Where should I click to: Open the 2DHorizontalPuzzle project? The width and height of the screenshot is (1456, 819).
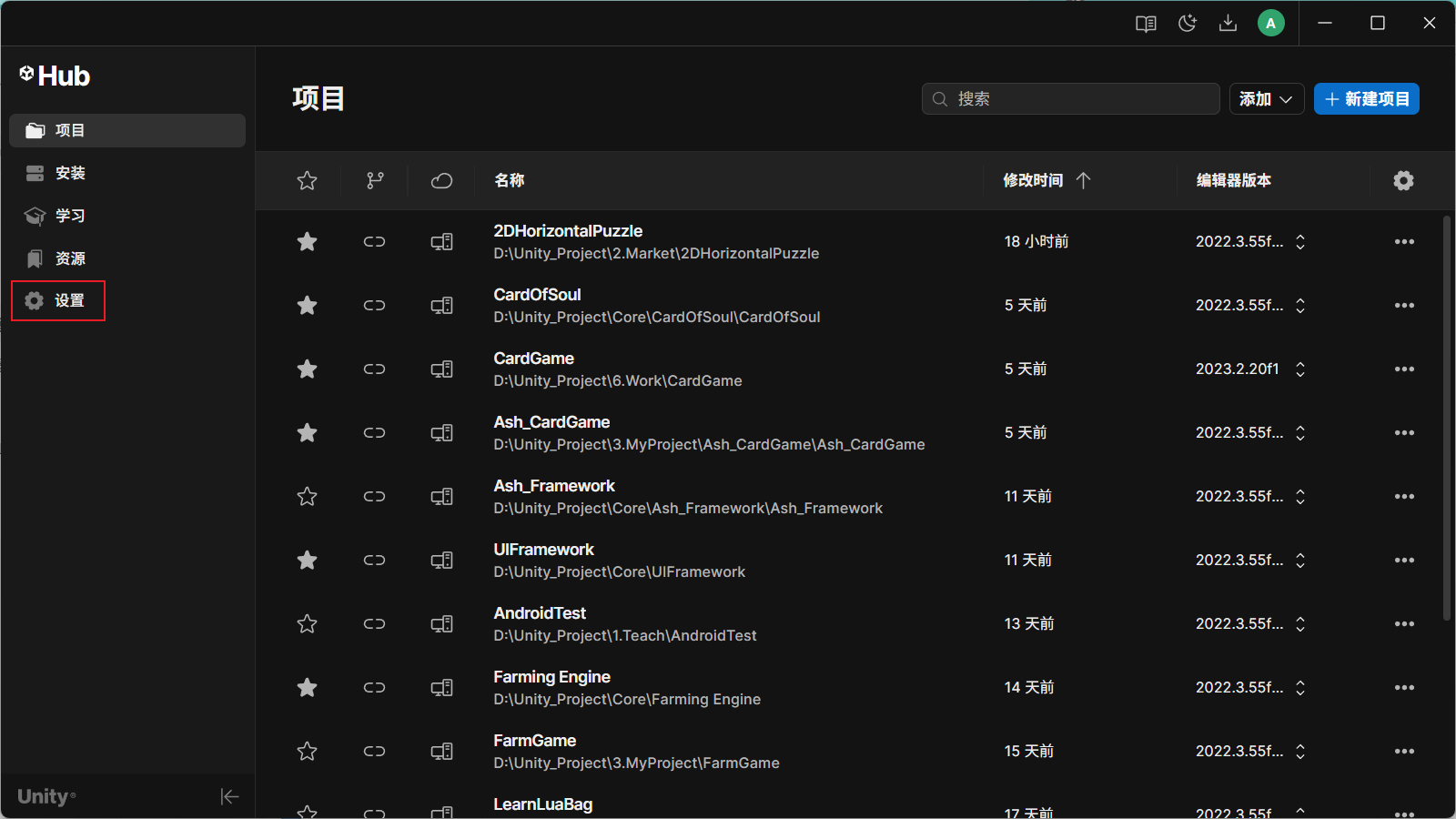[x=568, y=231]
